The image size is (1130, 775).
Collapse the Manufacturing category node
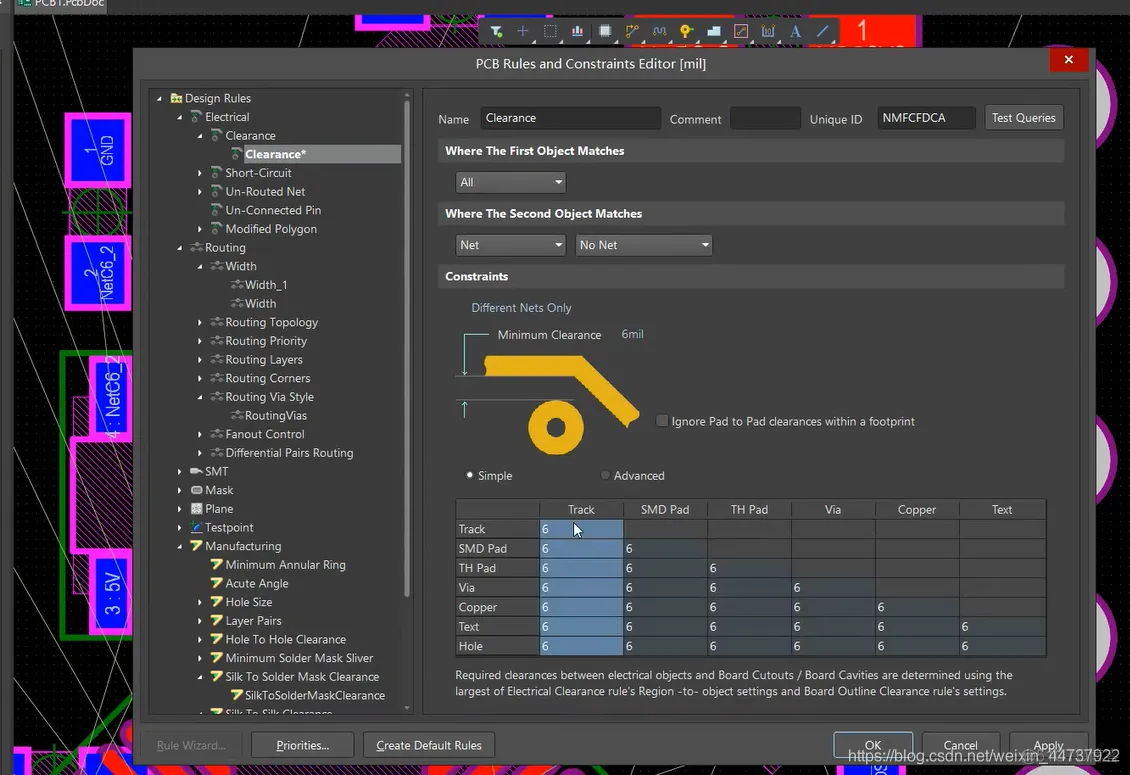coord(179,546)
